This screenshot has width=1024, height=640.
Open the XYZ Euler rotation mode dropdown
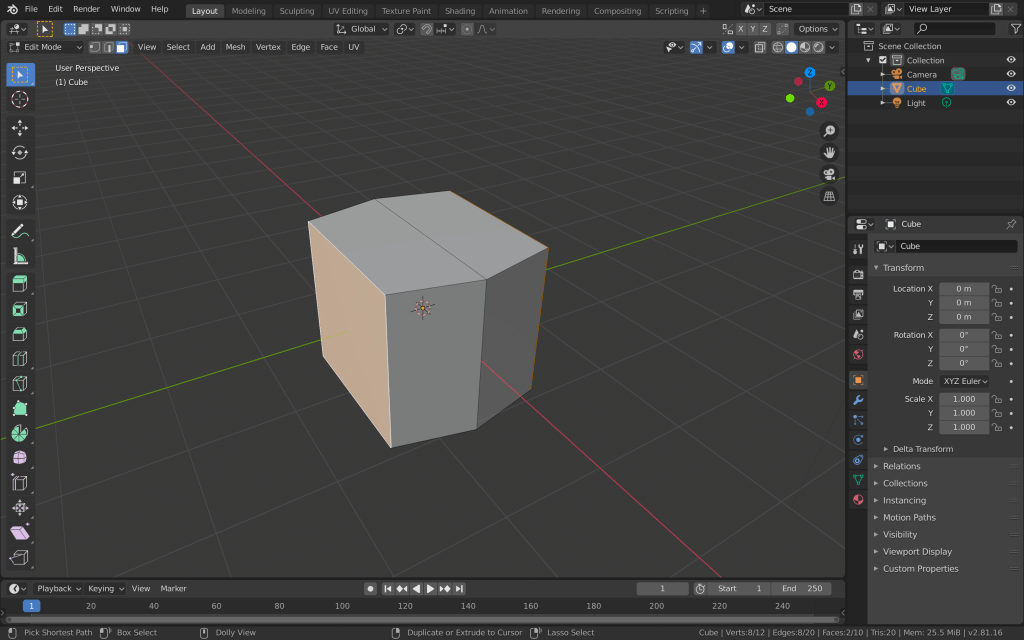[964, 381]
